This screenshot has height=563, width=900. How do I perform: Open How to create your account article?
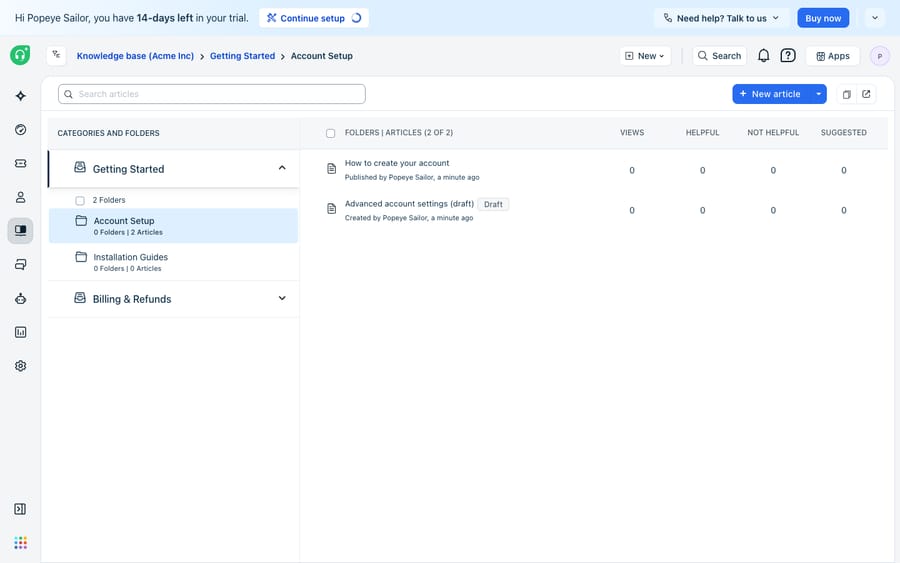point(397,163)
